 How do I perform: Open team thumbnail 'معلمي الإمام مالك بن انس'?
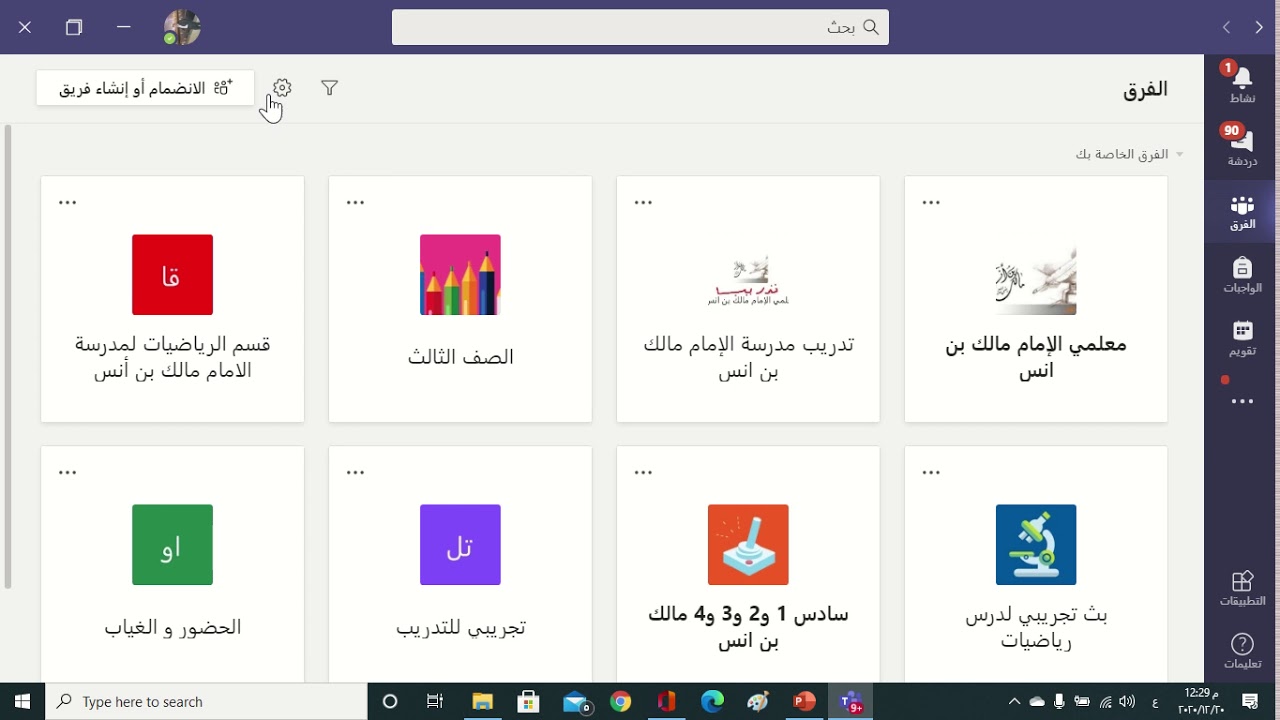coord(1036,275)
